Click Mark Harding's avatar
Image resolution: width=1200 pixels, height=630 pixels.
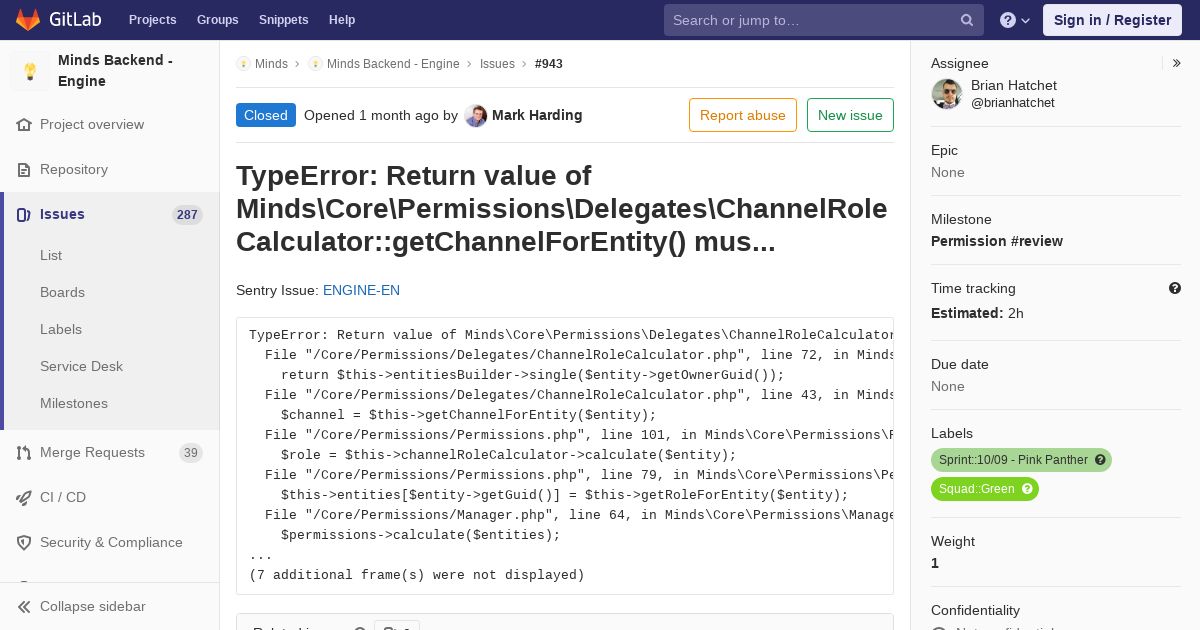point(476,116)
